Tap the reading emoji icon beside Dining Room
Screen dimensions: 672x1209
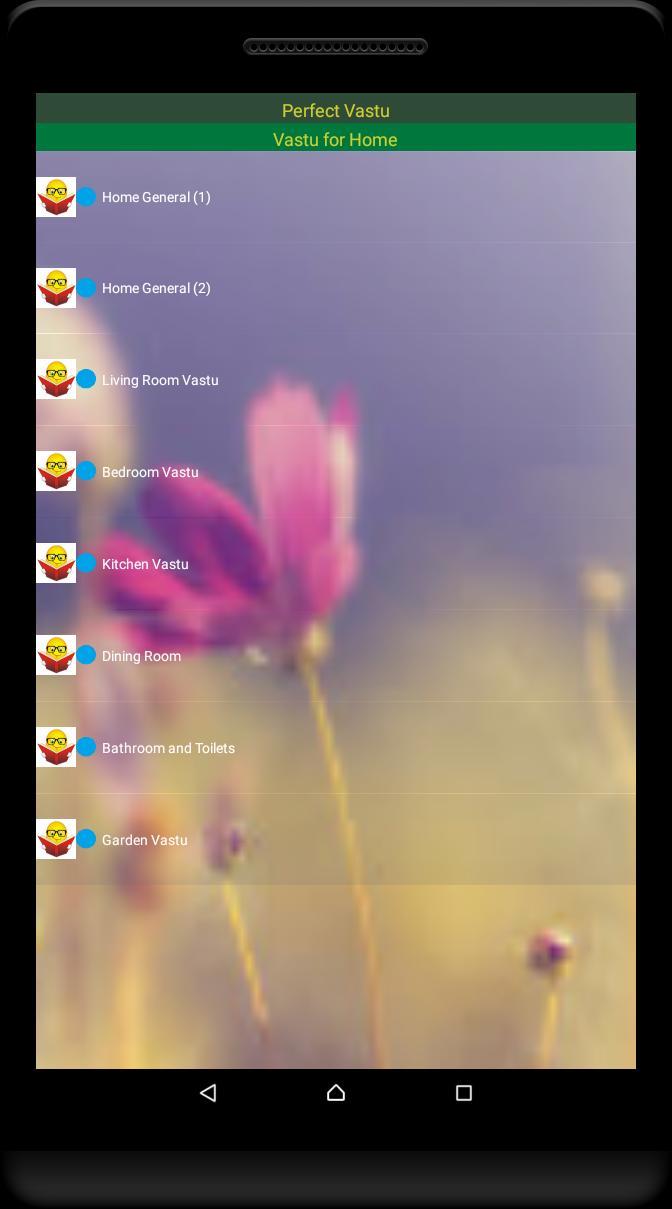pos(56,655)
